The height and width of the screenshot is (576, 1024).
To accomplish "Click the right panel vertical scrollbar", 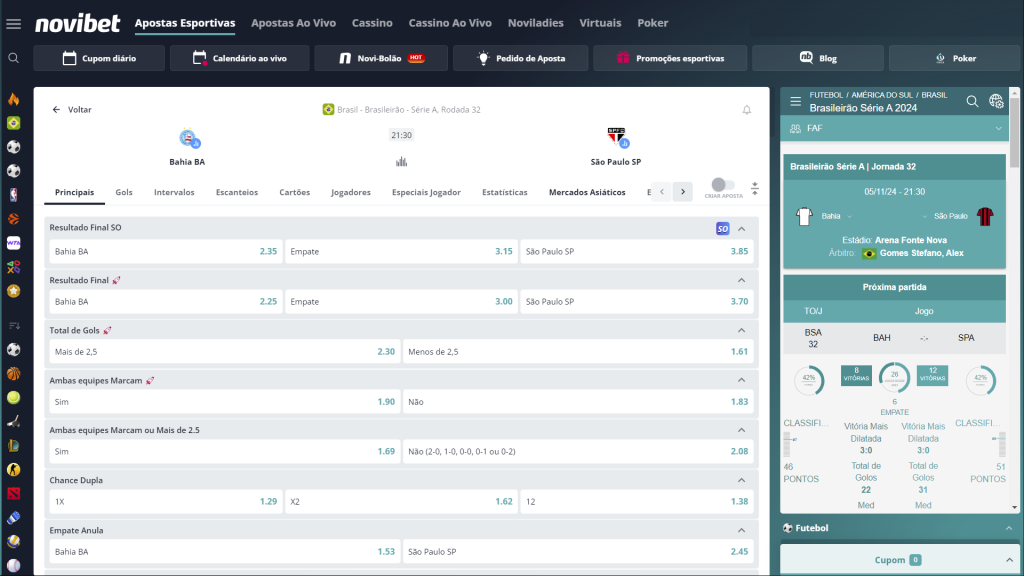I will [1016, 130].
